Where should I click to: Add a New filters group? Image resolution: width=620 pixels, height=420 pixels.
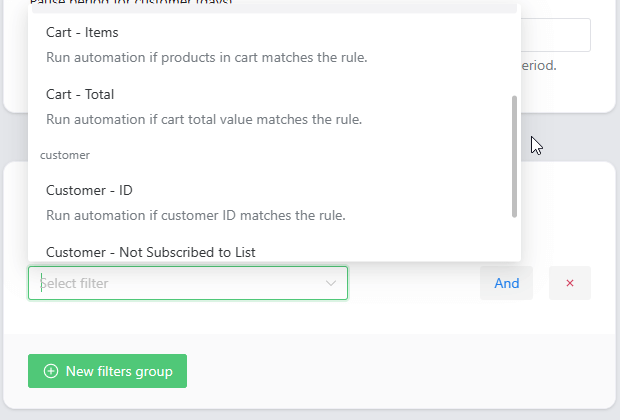[108, 371]
